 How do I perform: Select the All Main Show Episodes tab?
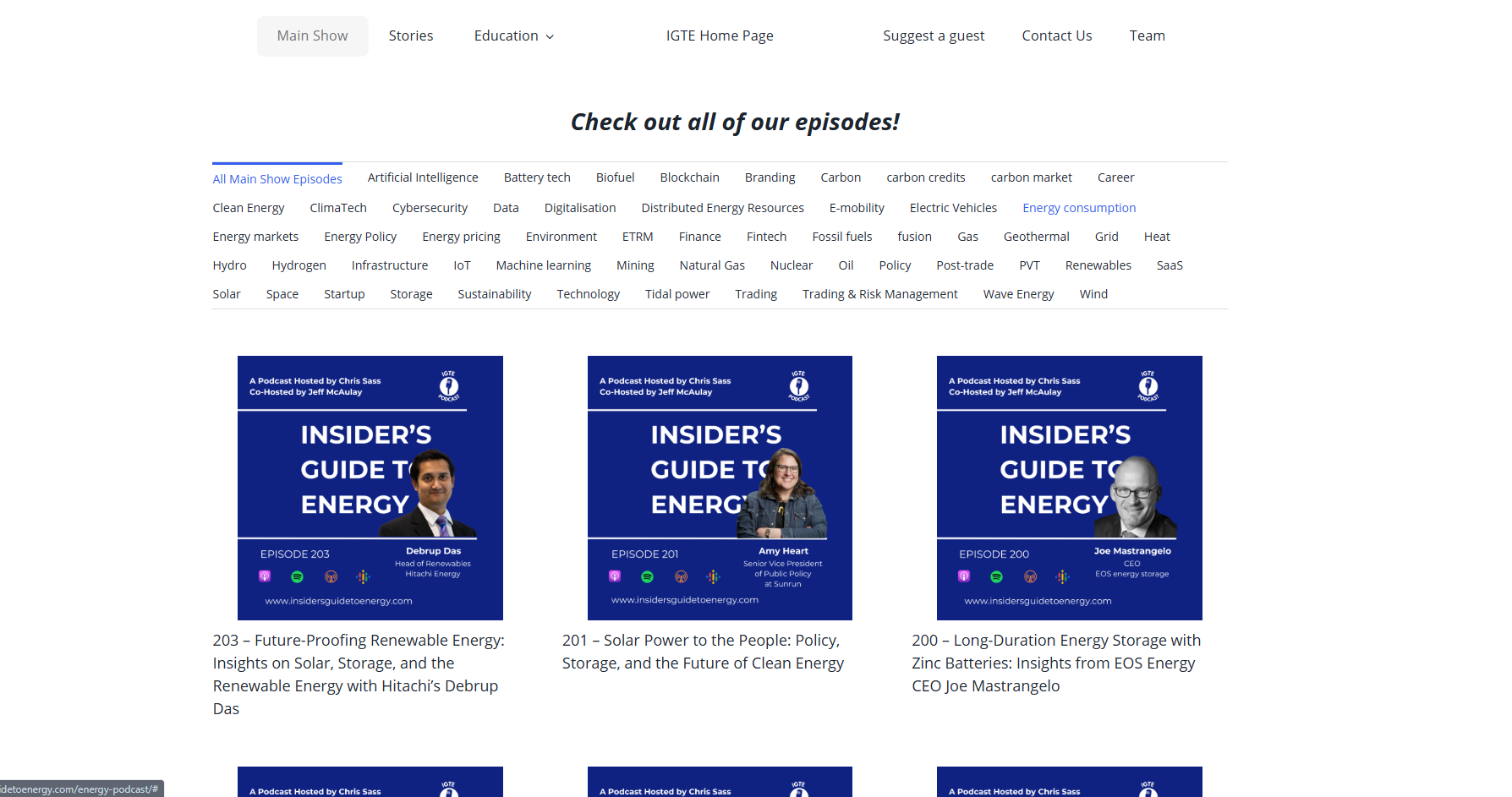tap(277, 179)
